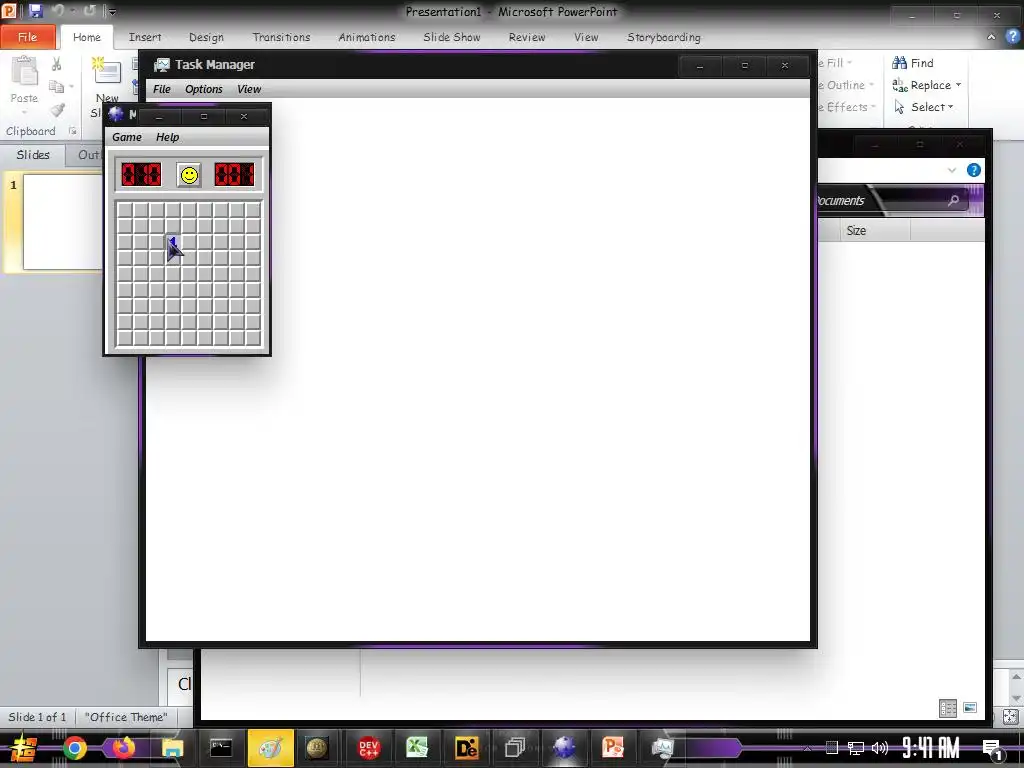The height and width of the screenshot is (768, 1024).
Task: Open Firefox from the taskbar
Action: [x=123, y=748]
